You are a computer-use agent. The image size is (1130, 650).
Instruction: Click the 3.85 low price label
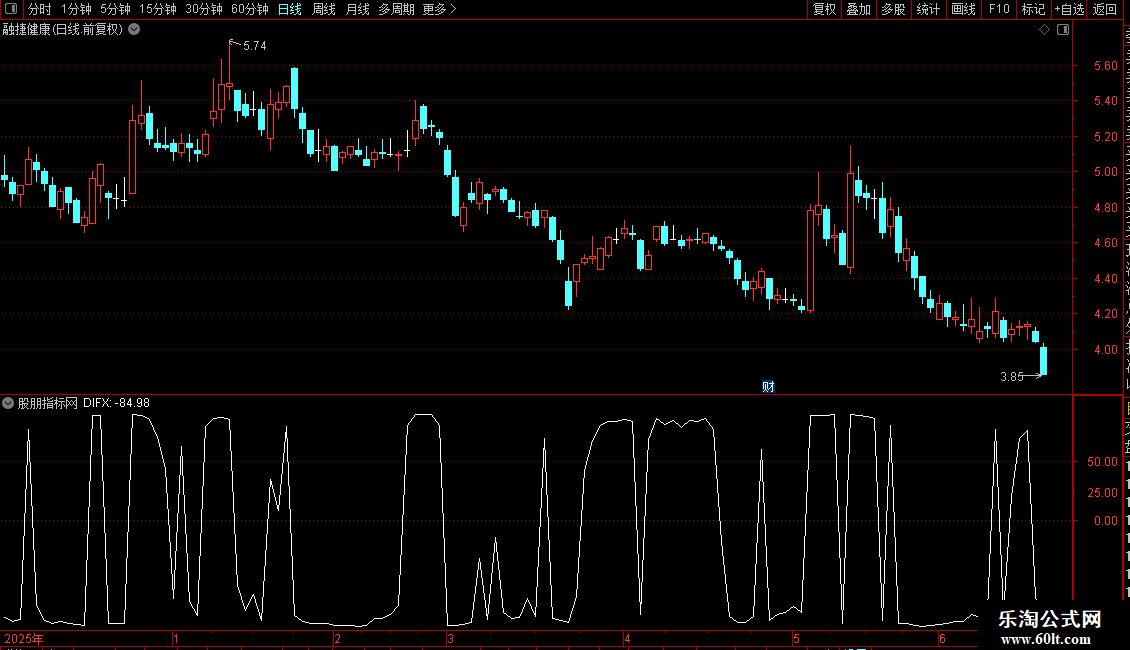(1012, 376)
